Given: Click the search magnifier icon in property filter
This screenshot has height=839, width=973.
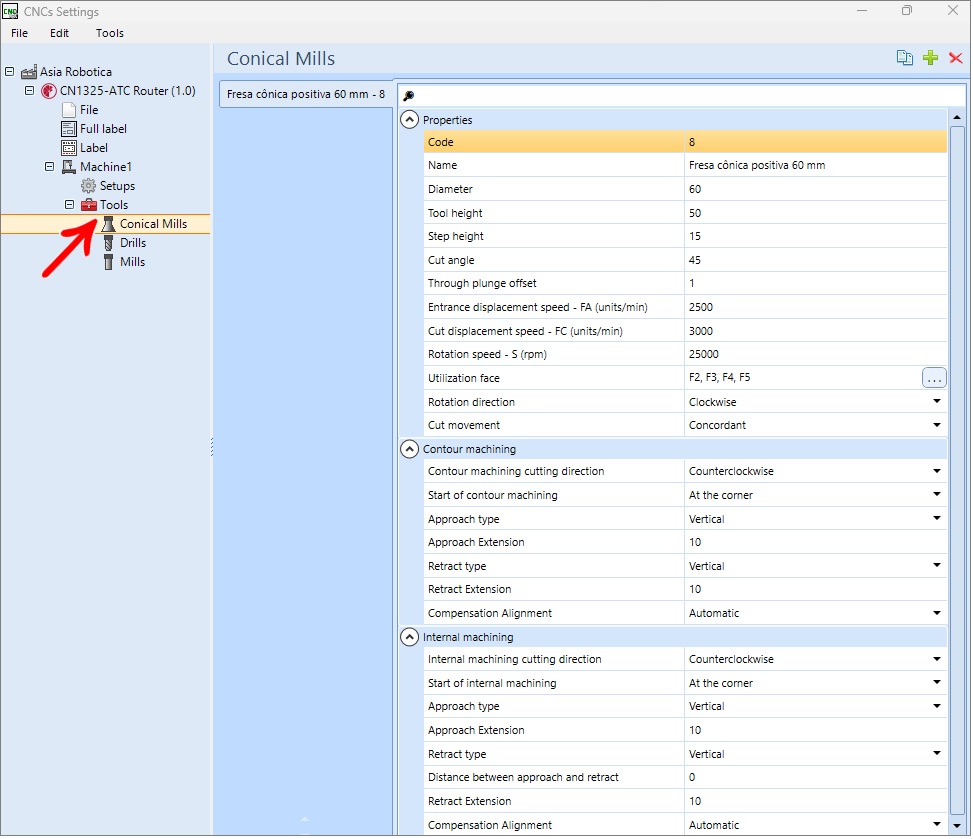Looking at the screenshot, I should point(408,96).
